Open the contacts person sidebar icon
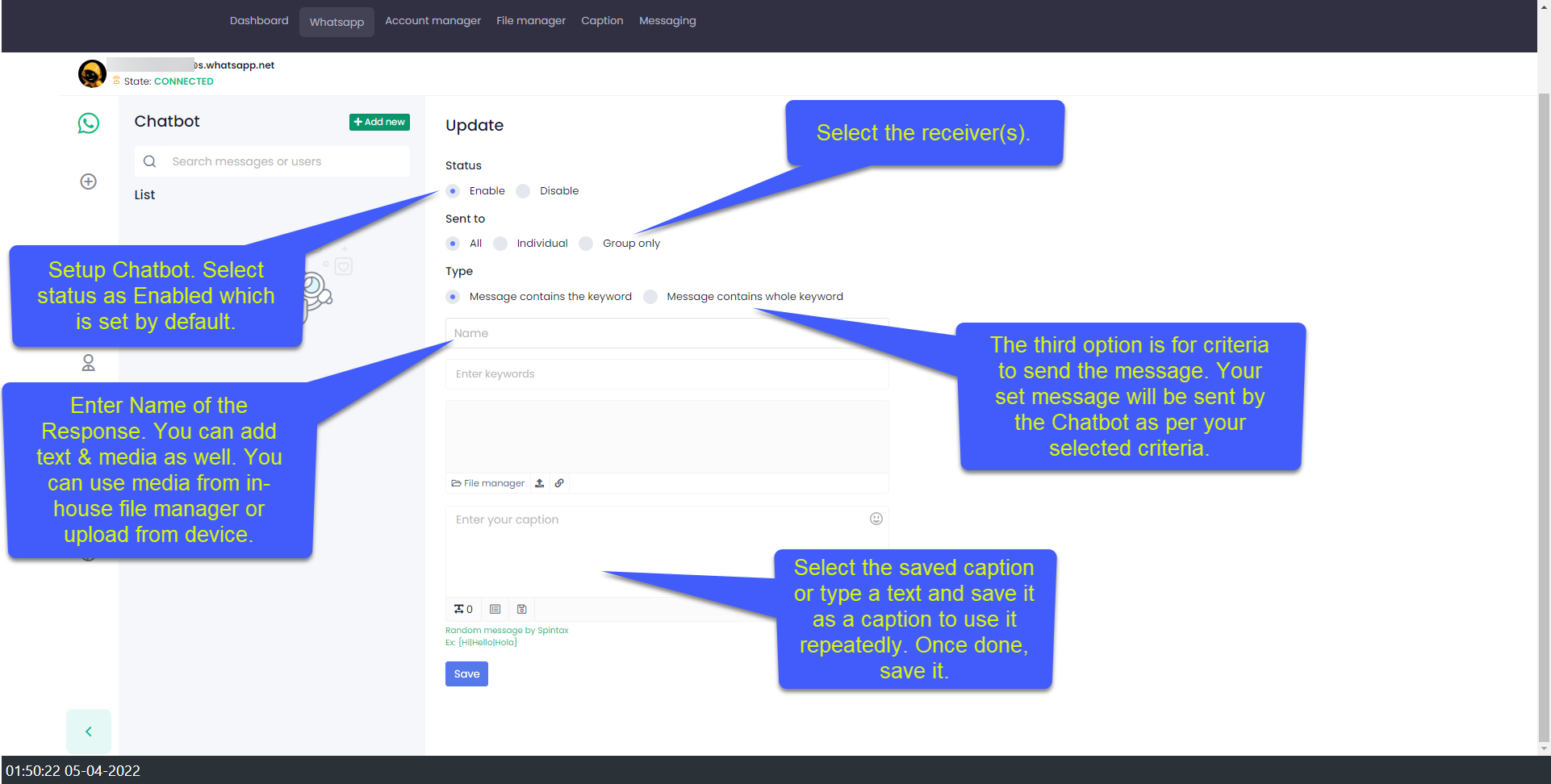This screenshot has width=1551, height=784. (89, 363)
